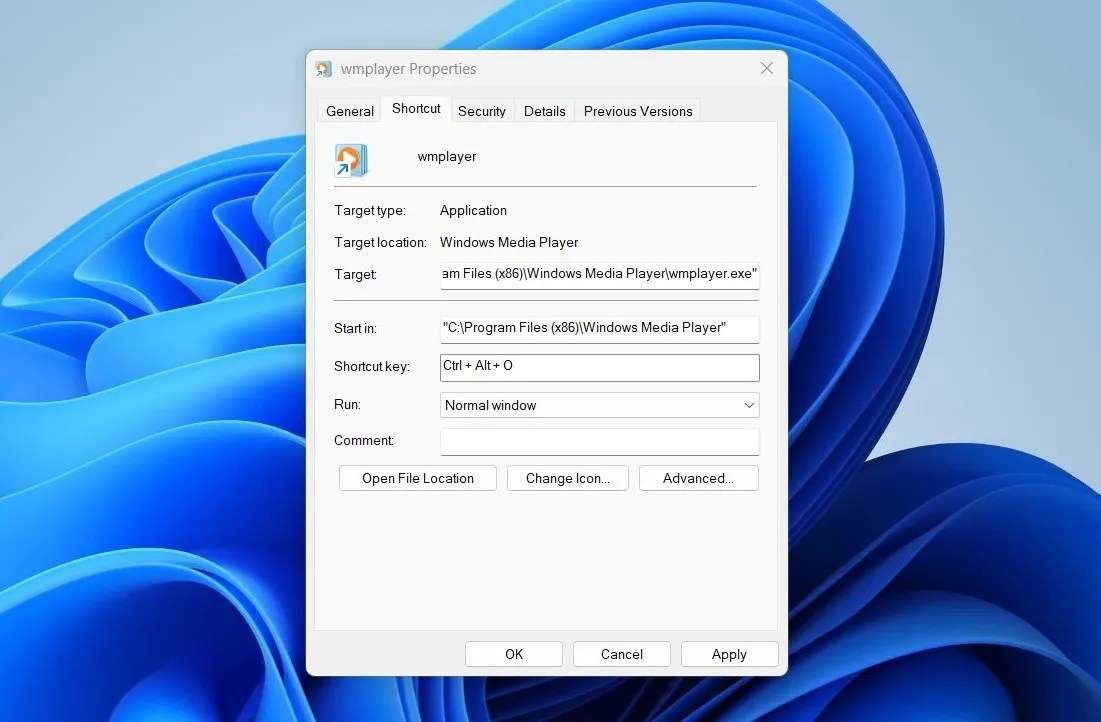
Task: Click the Windows Media Player shortcut icon
Action: (x=350, y=159)
